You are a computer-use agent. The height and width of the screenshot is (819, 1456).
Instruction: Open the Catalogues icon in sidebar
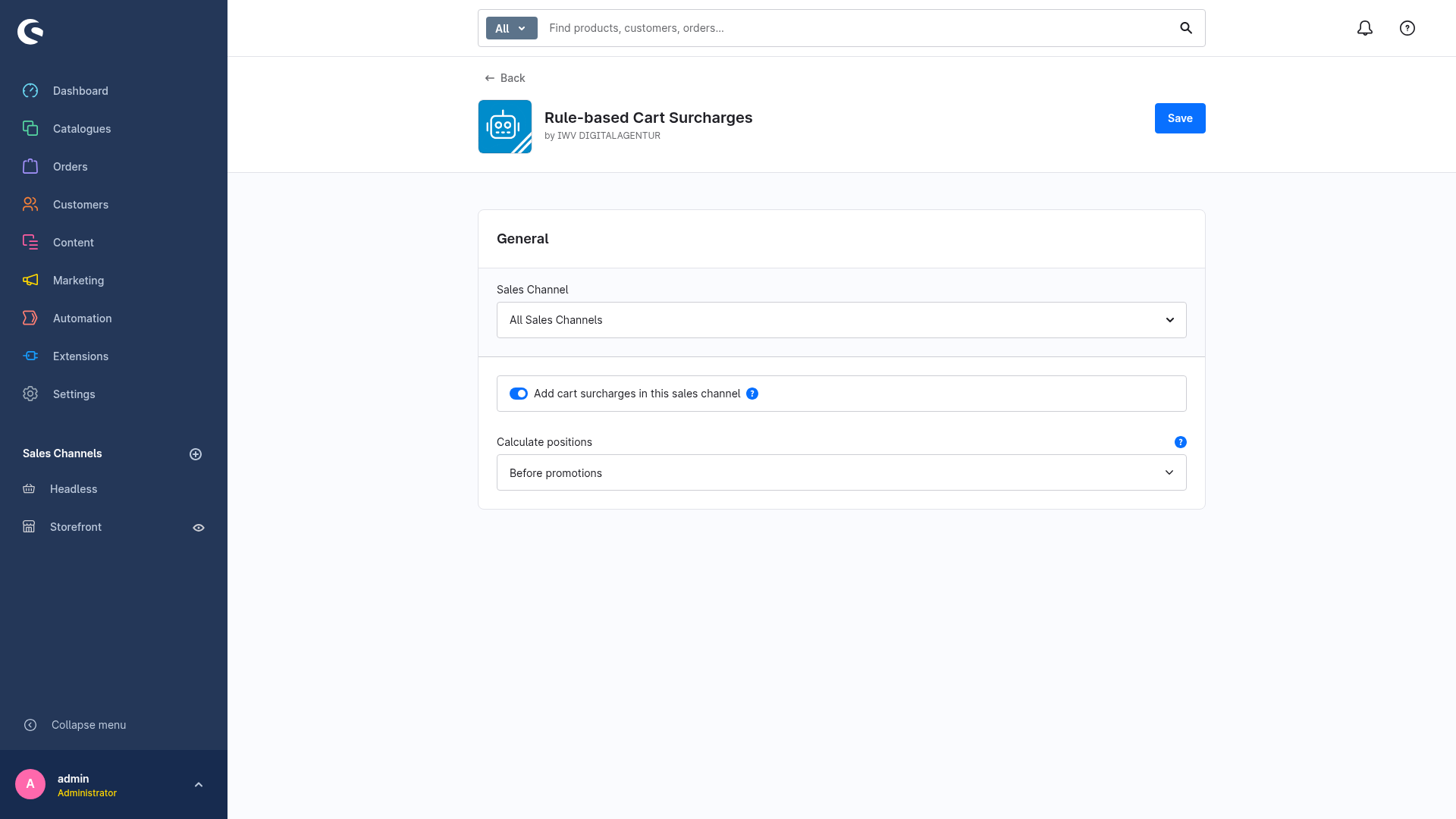click(x=30, y=129)
